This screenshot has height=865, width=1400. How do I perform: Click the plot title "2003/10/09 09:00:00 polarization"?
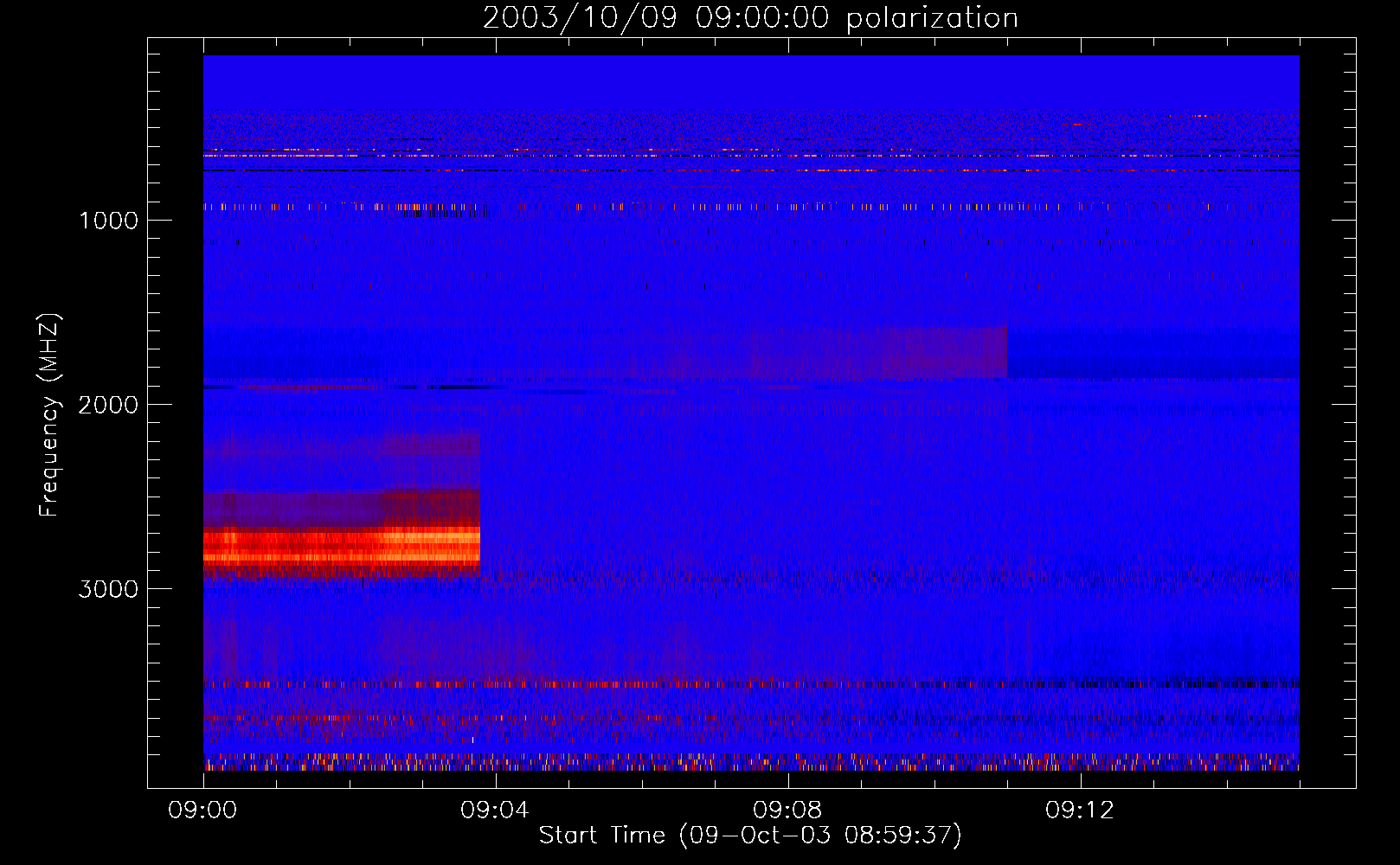point(750,18)
